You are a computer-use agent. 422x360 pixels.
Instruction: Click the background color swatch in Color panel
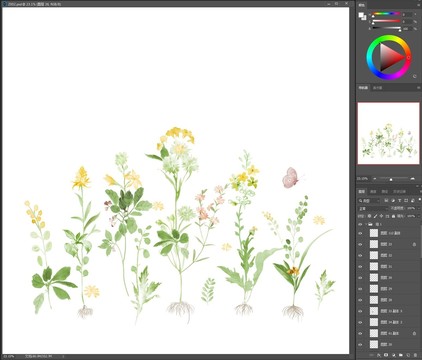[x=364, y=17]
